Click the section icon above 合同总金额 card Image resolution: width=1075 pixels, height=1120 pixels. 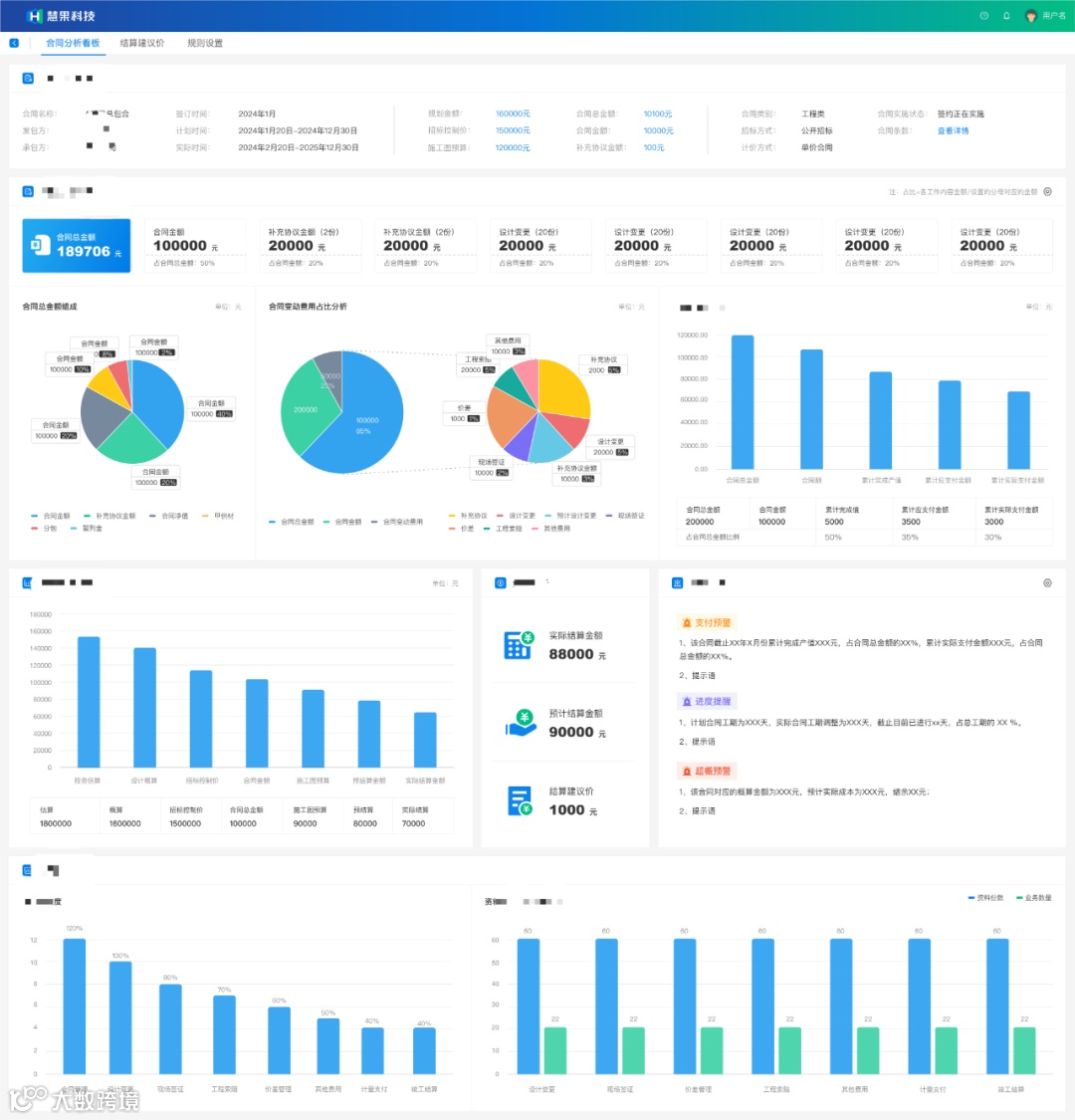click(x=28, y=191)
